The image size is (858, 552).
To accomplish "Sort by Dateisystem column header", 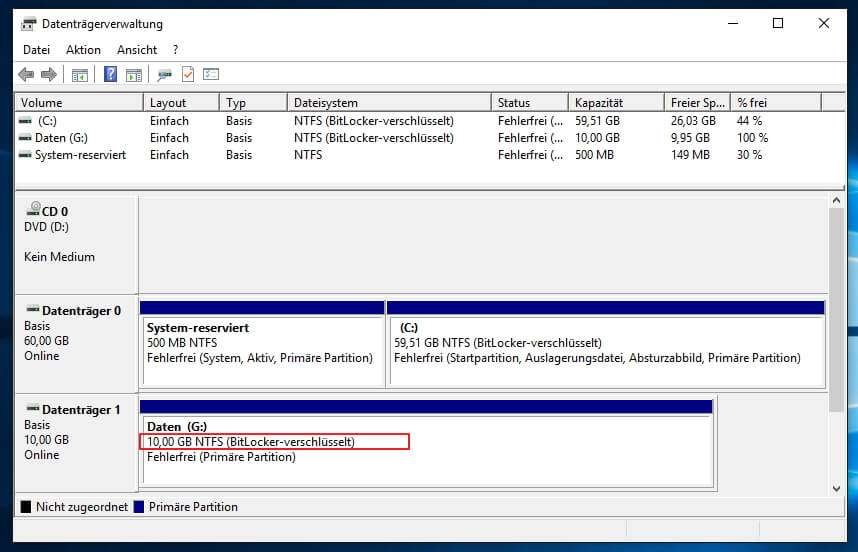I will pyautogui.click(x=389, y=103).
